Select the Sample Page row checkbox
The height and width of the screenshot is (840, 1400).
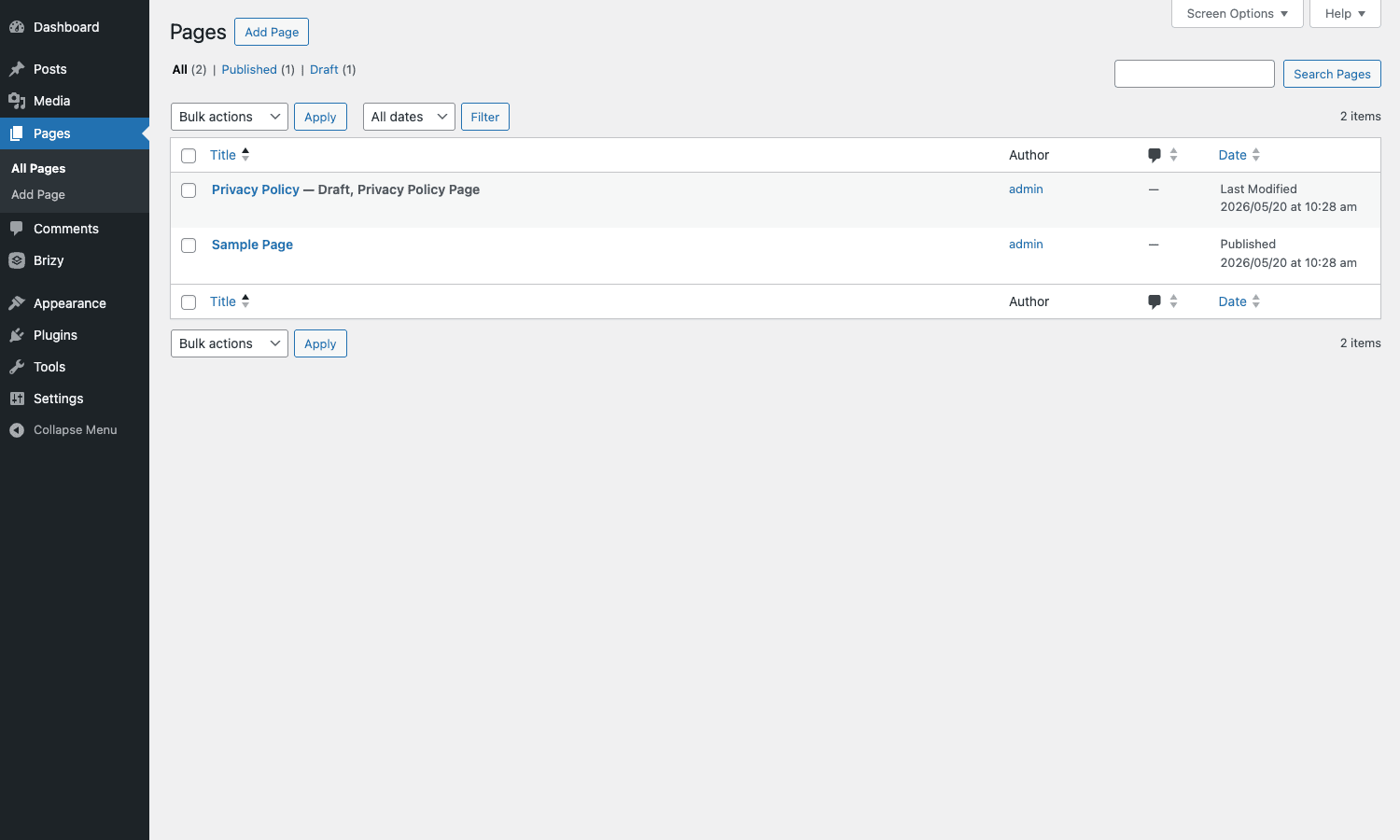coord(189,245)
